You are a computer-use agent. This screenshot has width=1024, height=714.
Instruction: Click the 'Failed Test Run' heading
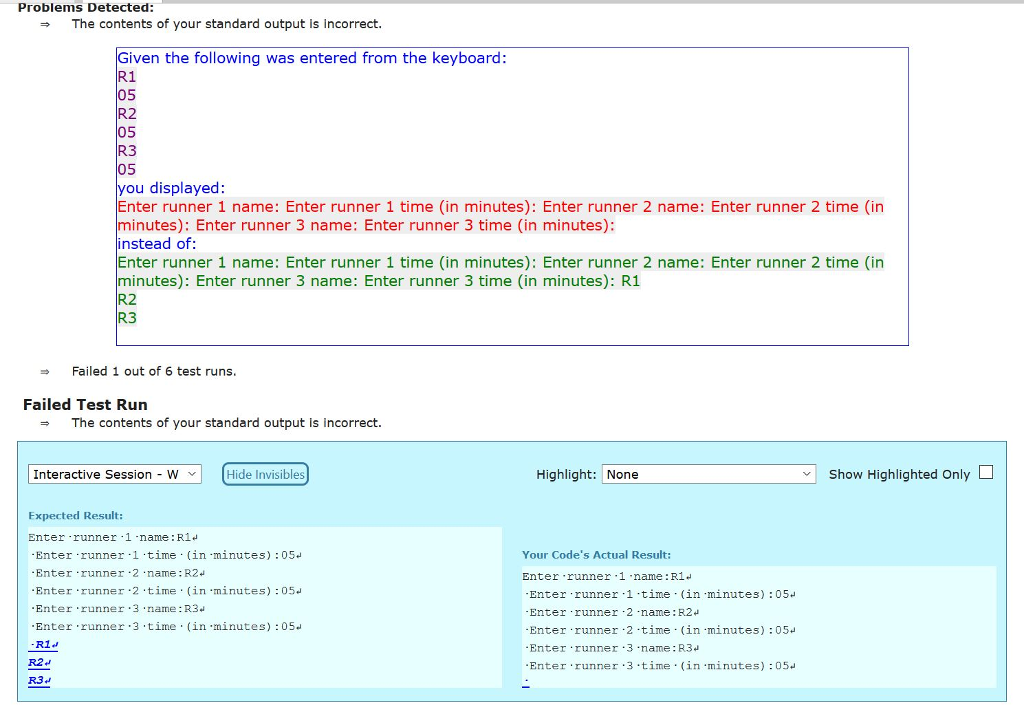click(85, 404)
